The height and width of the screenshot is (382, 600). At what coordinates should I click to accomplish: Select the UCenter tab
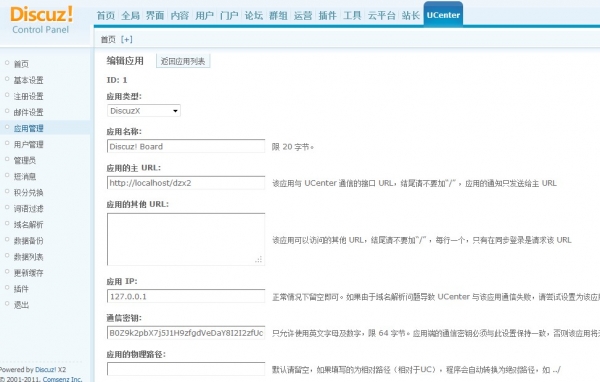click(x=443, y=15)
